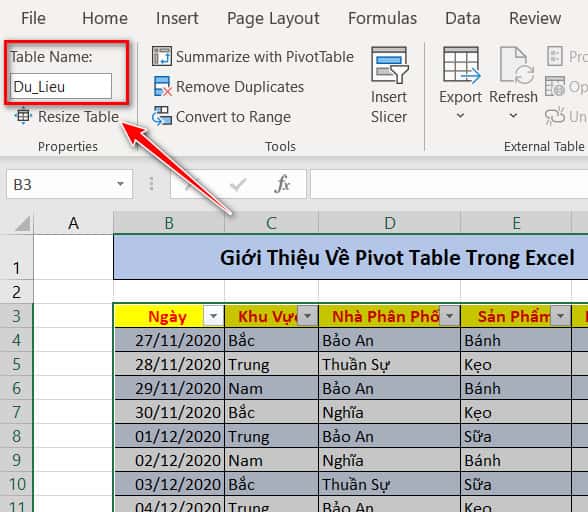Click the Sữa cell in row 10
588x512 pixels.
point(516,484)
